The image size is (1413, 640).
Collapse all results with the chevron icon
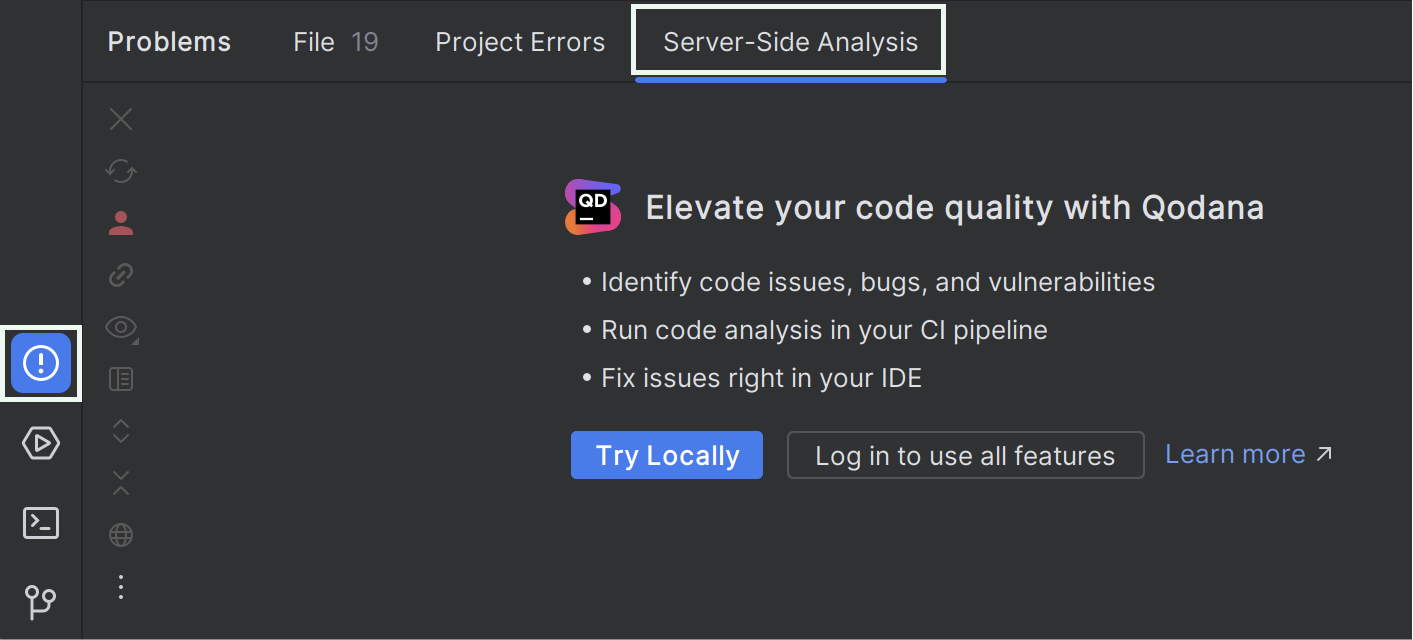pyautogui.click(x=120, y=483)
